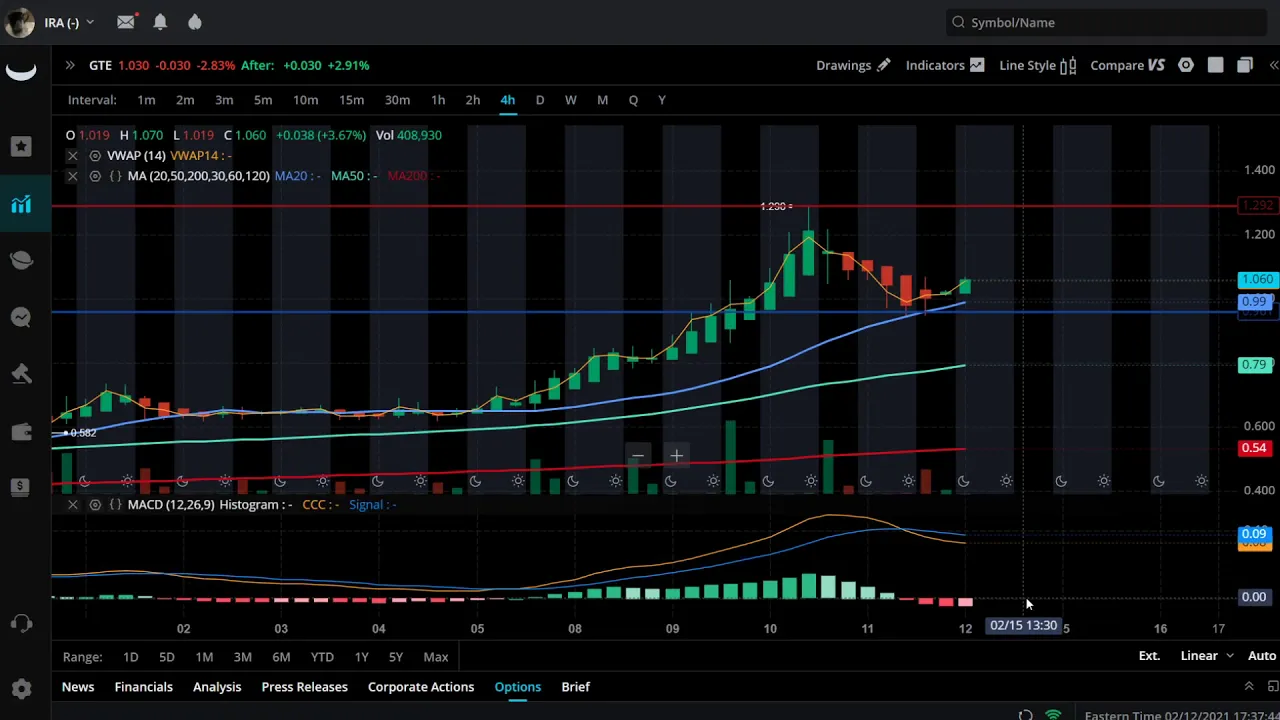Switch to the Press Releases tab
1280x720 pixels.
pos(304,687)
